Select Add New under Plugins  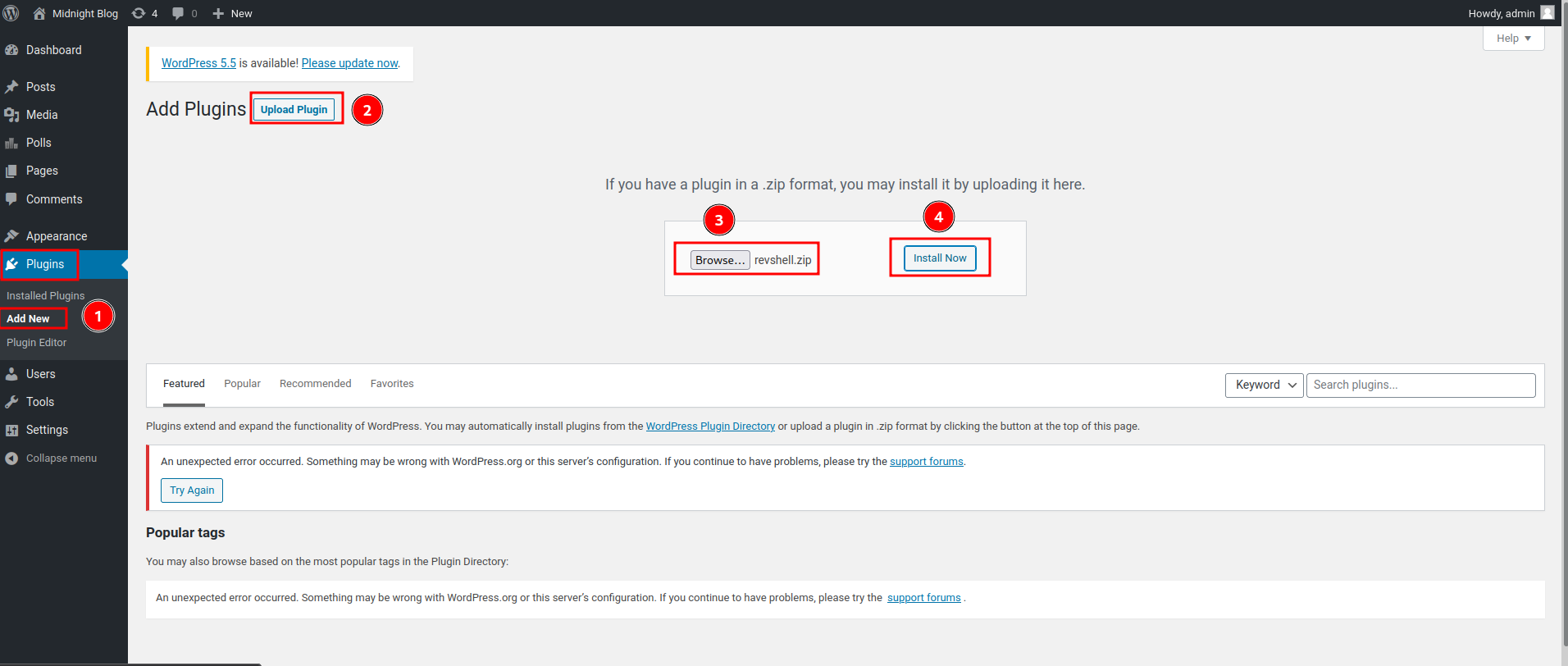pos(28,318)
